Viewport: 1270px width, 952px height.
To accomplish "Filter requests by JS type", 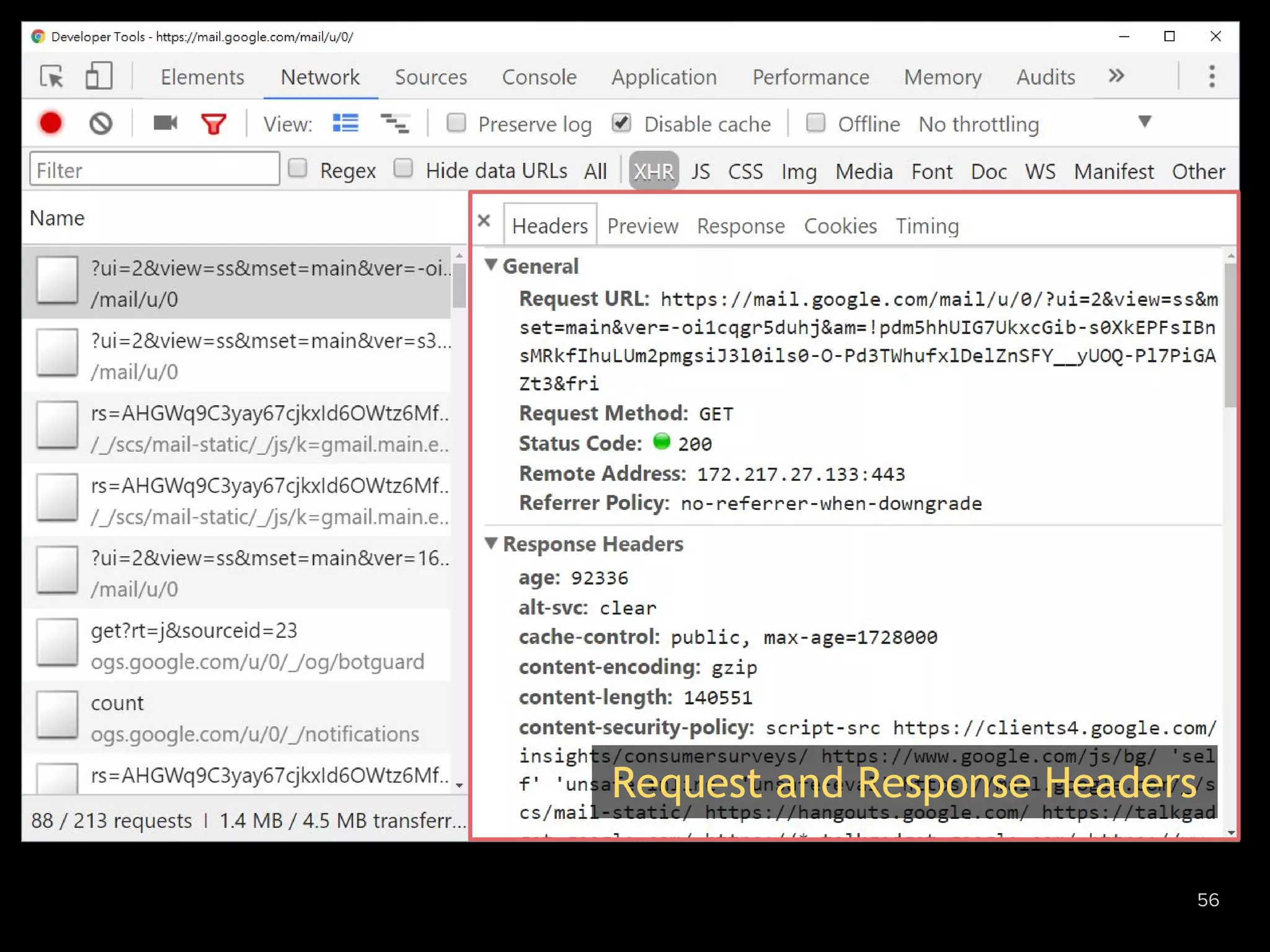I will tap(700, 171).
